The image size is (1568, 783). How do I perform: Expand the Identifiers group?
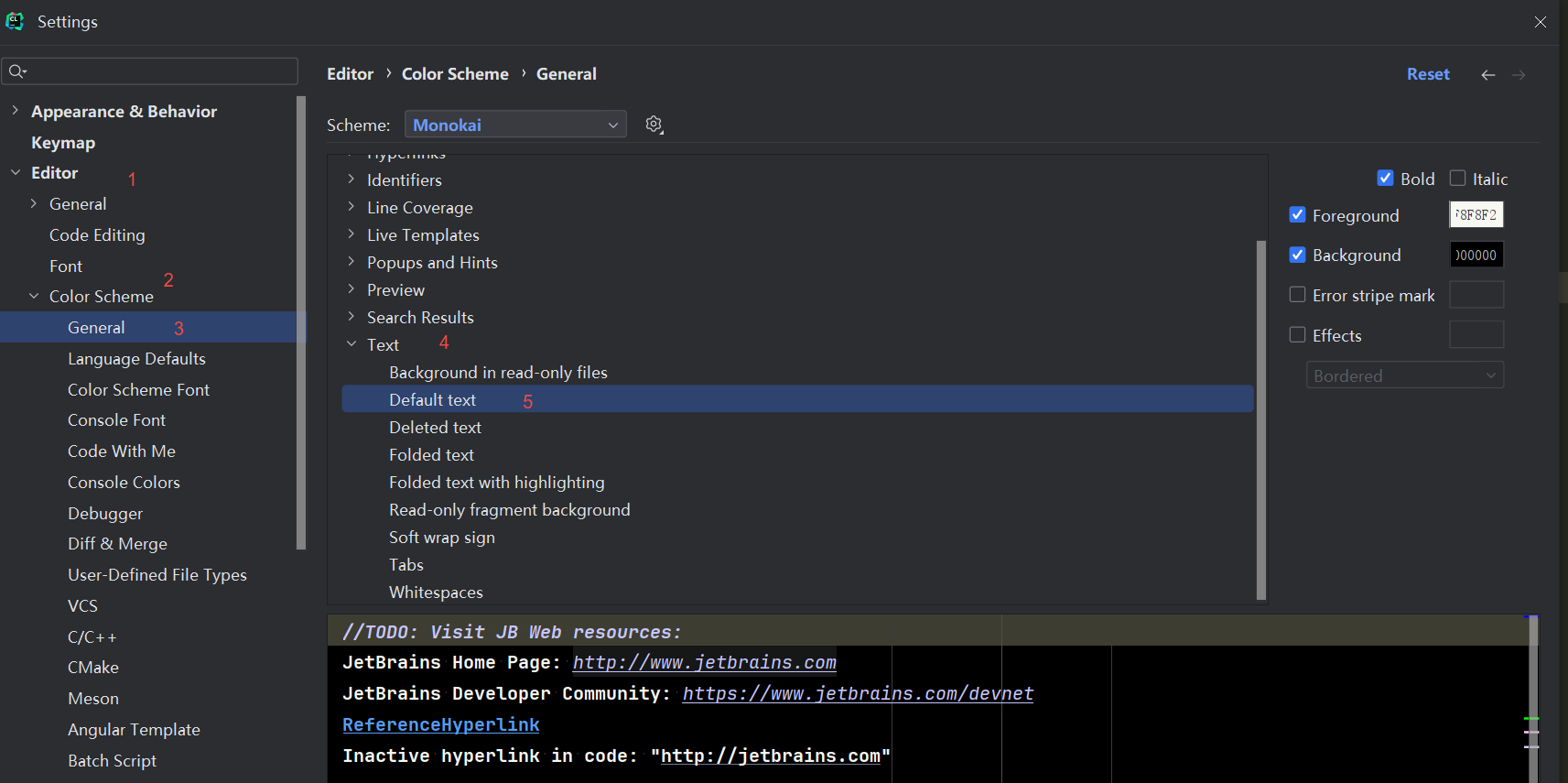pos(351,179)
